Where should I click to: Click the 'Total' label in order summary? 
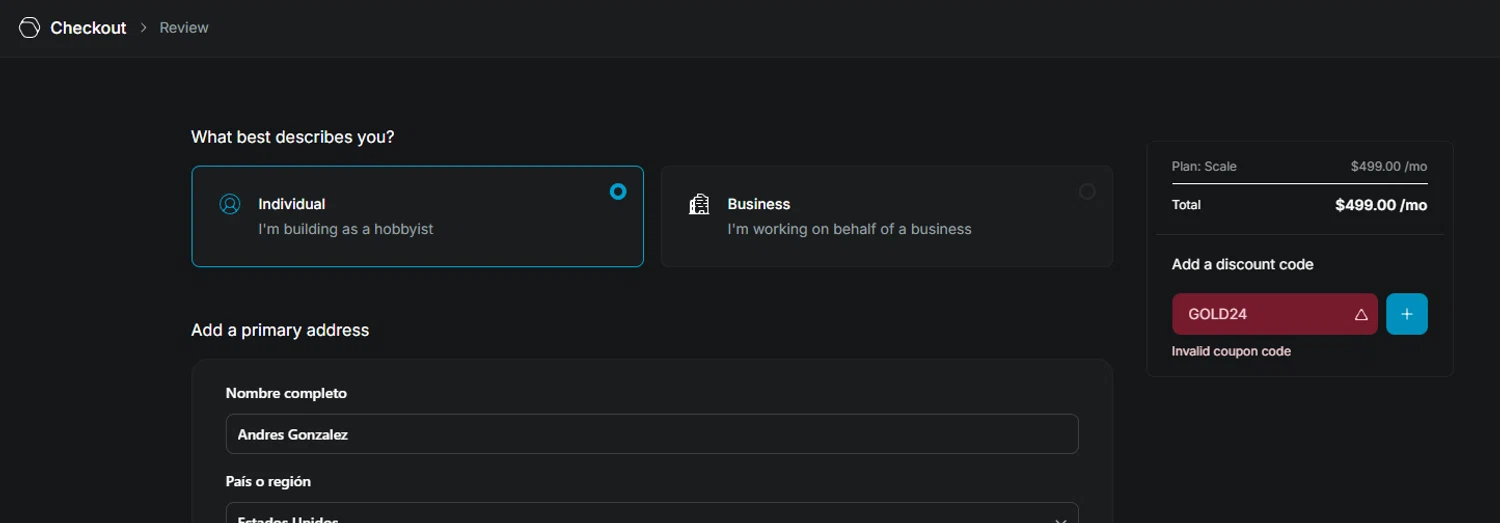[x=1186, y=205]
